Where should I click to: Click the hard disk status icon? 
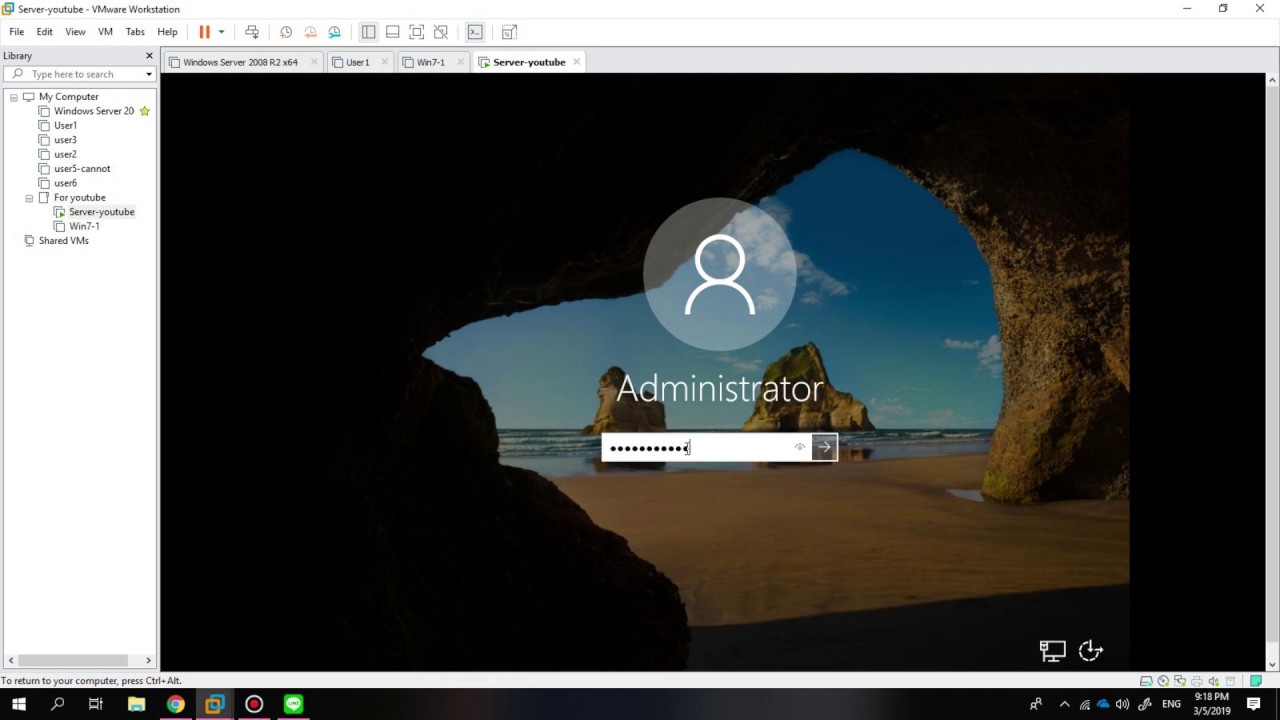(1146, 681)
